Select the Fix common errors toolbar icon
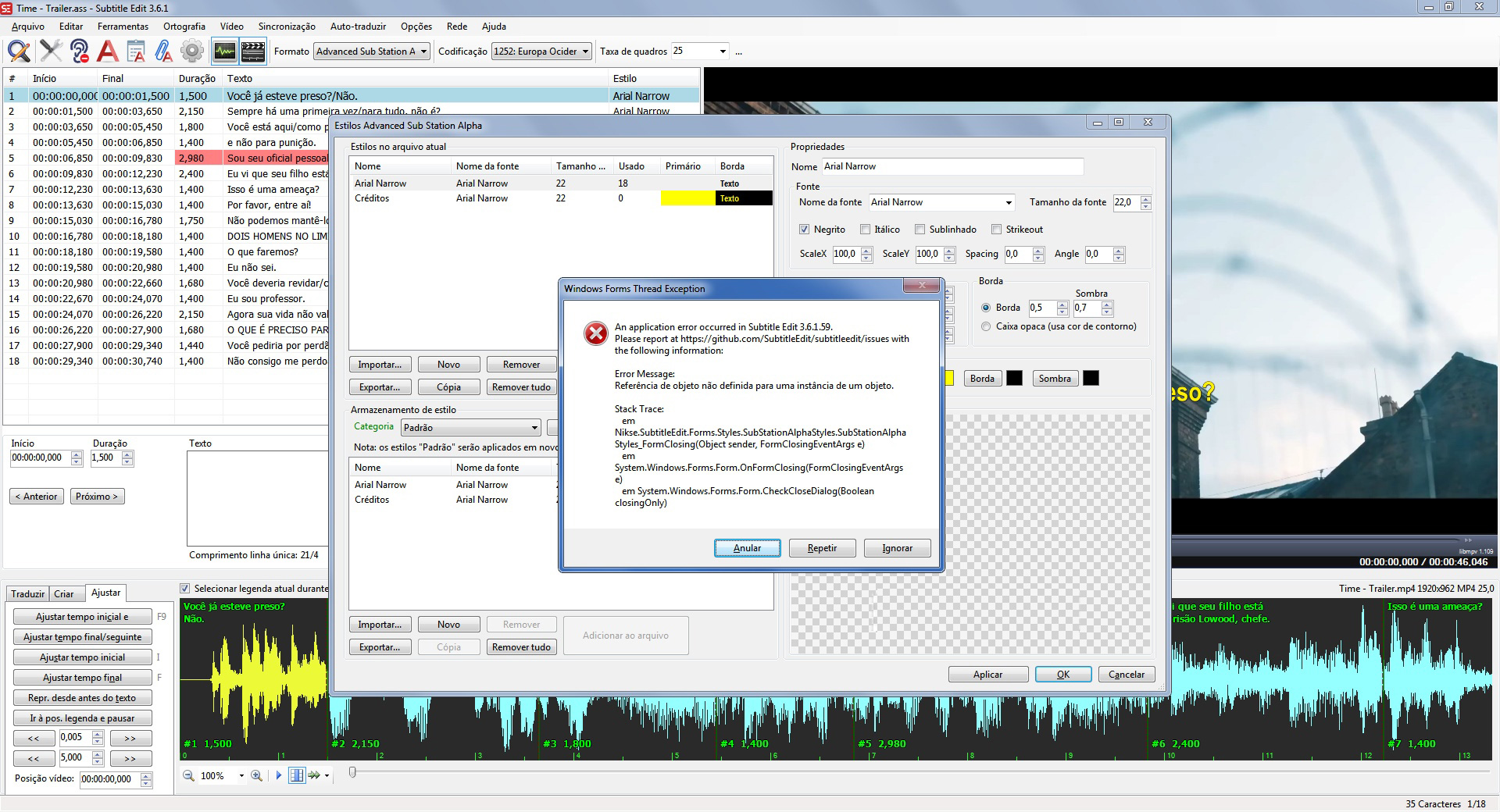1500x812 pixels. (51, 51)
